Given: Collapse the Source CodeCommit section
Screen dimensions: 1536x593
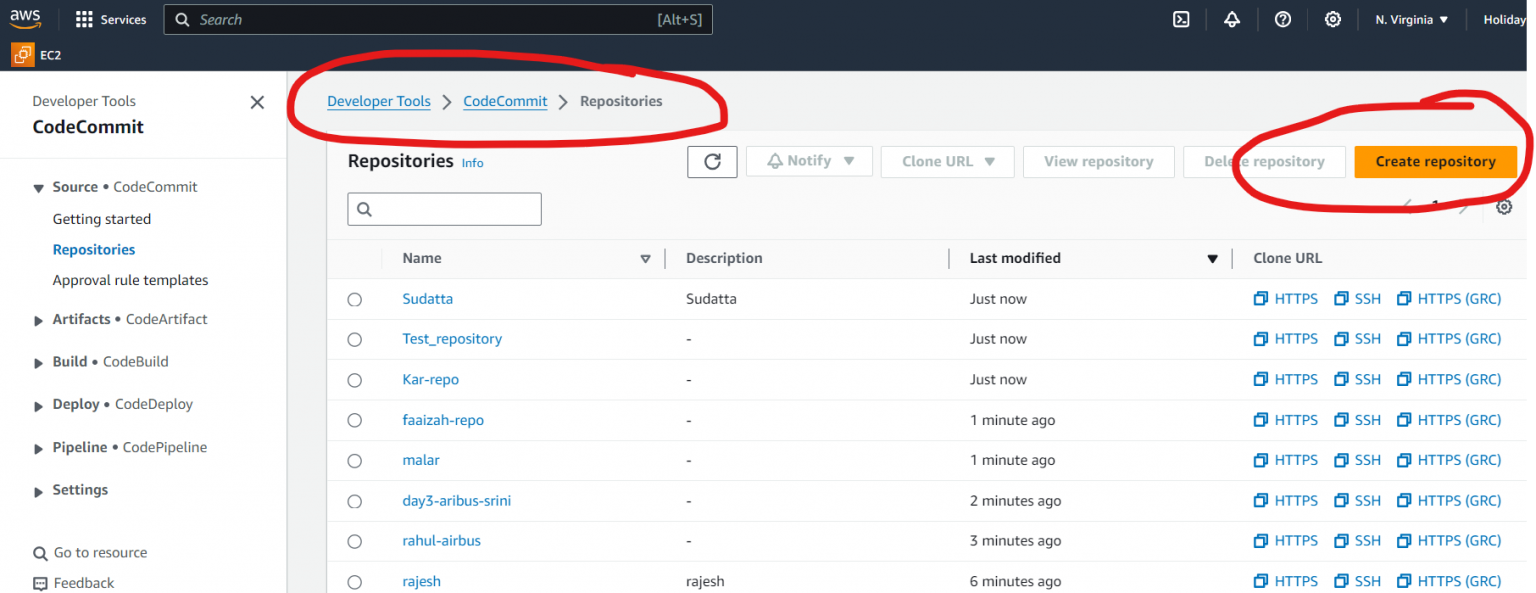Looking at the screenshot, I should click(x=39, y=188).
